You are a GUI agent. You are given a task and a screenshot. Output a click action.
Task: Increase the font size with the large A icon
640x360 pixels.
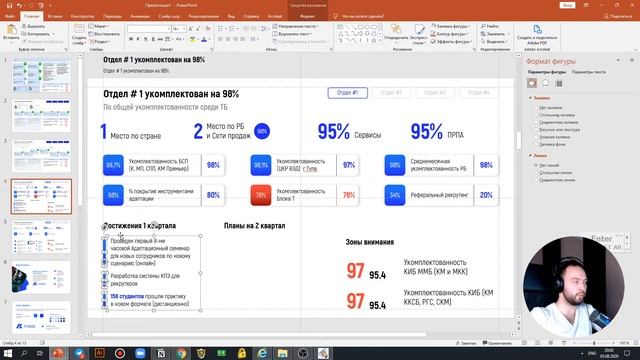tap(190, 29)
